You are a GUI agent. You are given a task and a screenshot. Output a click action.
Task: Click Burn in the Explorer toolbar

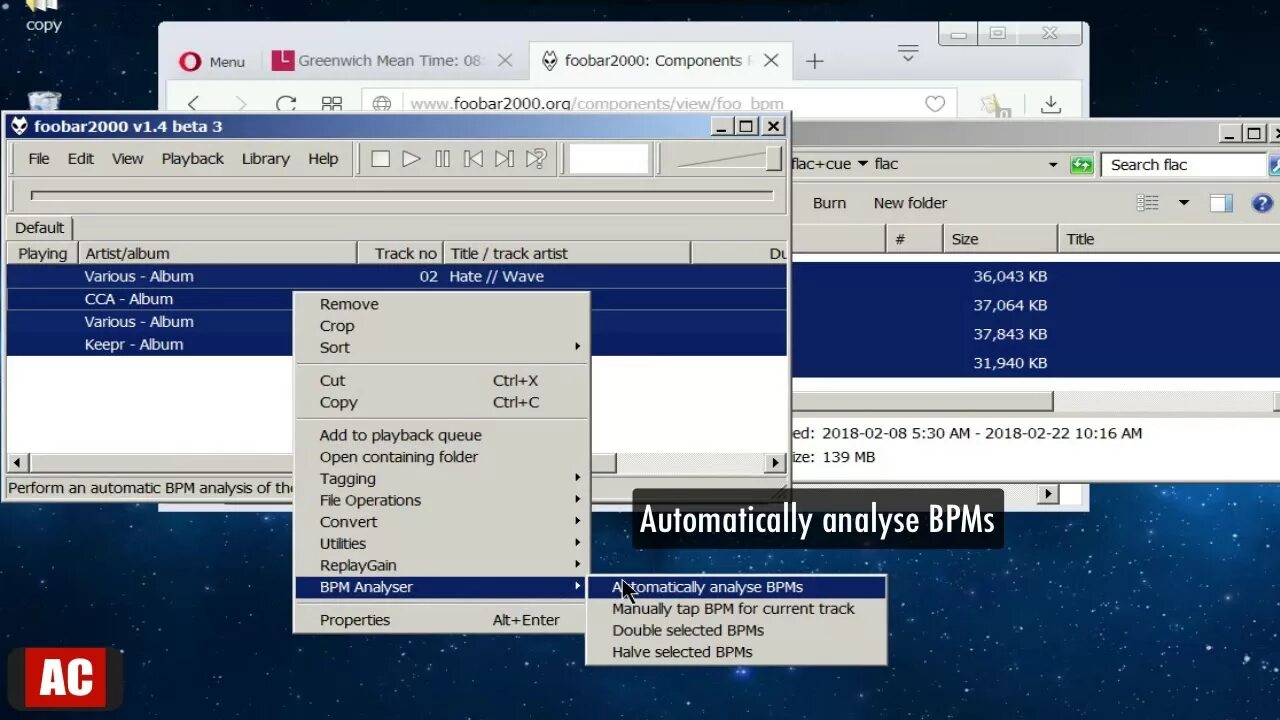pos(829,203)
